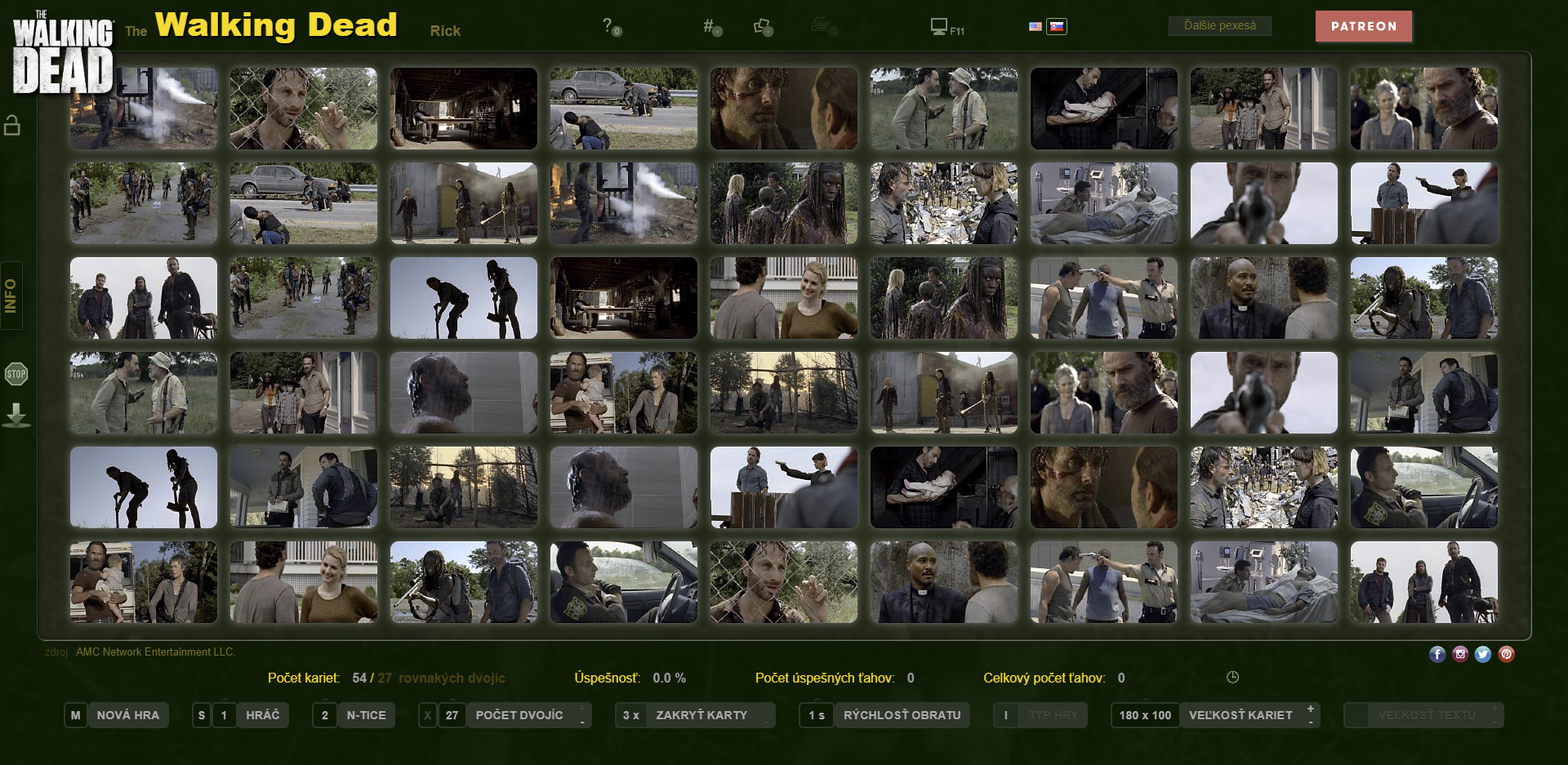Select the Slovak flag language
Screen dimensions: 1568x765
click(1057, 26)
